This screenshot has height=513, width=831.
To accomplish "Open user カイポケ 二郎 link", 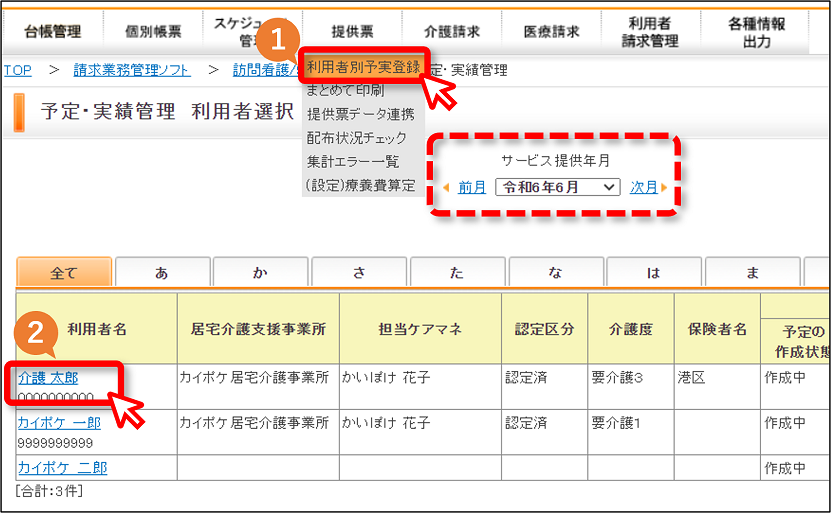I will pos(63,467).
